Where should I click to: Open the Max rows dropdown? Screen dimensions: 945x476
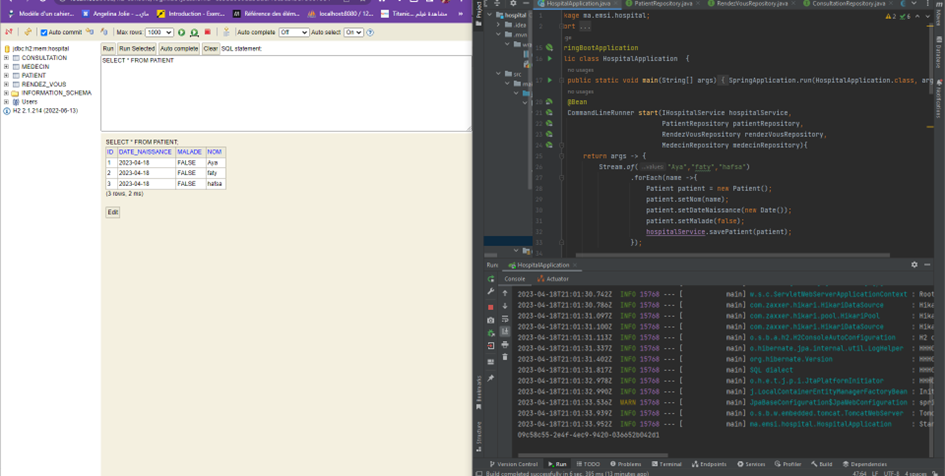(159, 33)
